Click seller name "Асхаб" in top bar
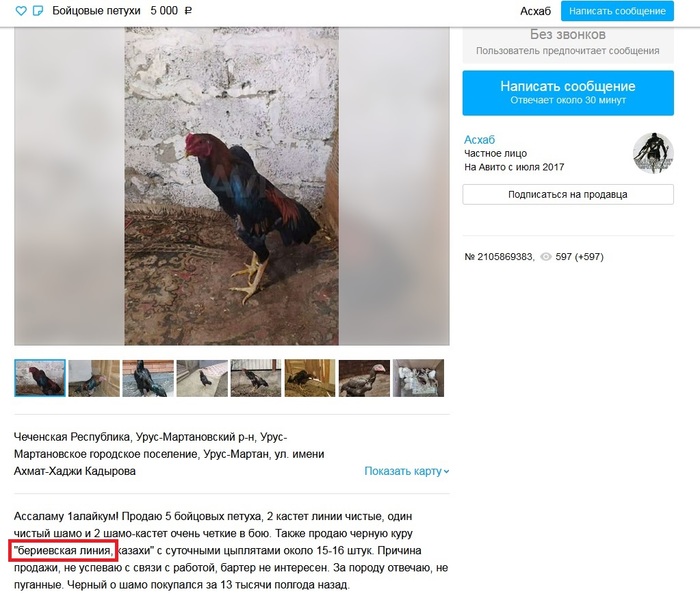 (535, 11)
